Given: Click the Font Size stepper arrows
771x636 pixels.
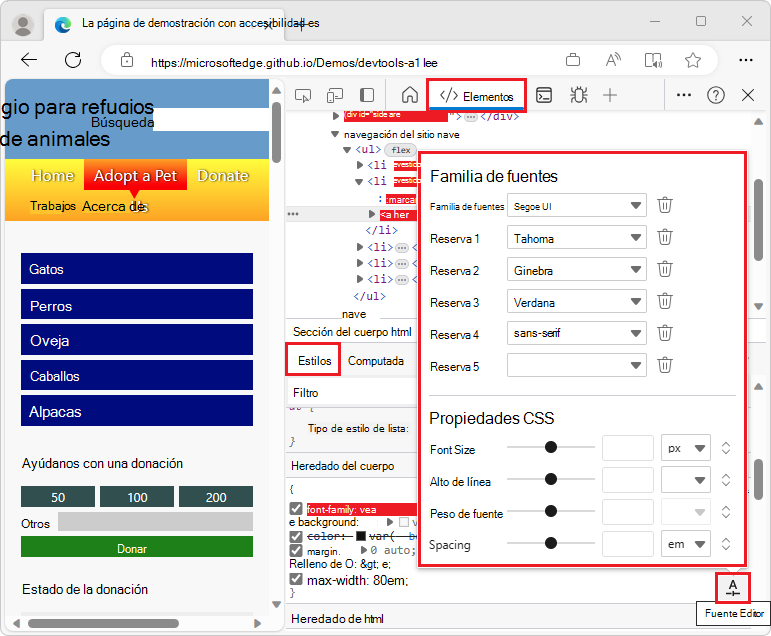Looking at the screenshot, I should [725, 448].
